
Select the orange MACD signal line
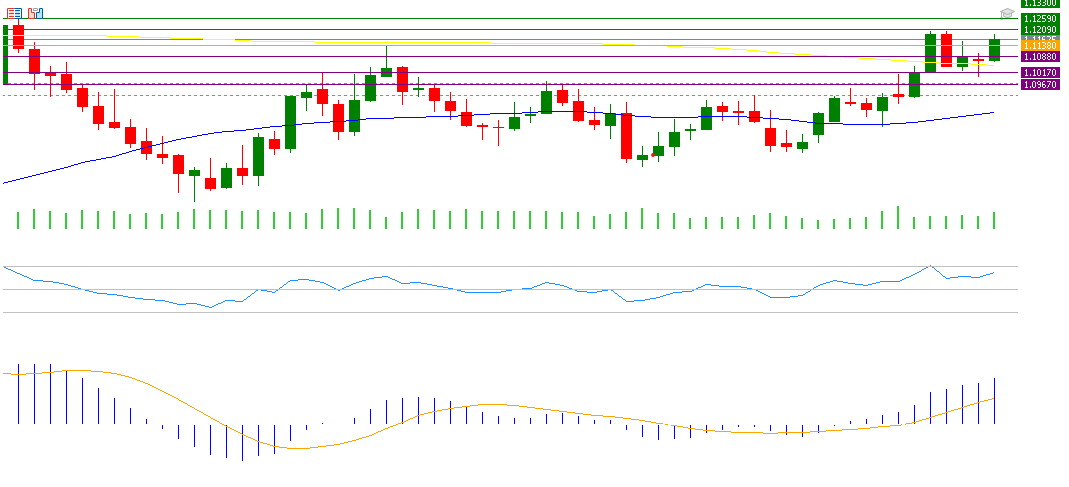coord(300,447)
